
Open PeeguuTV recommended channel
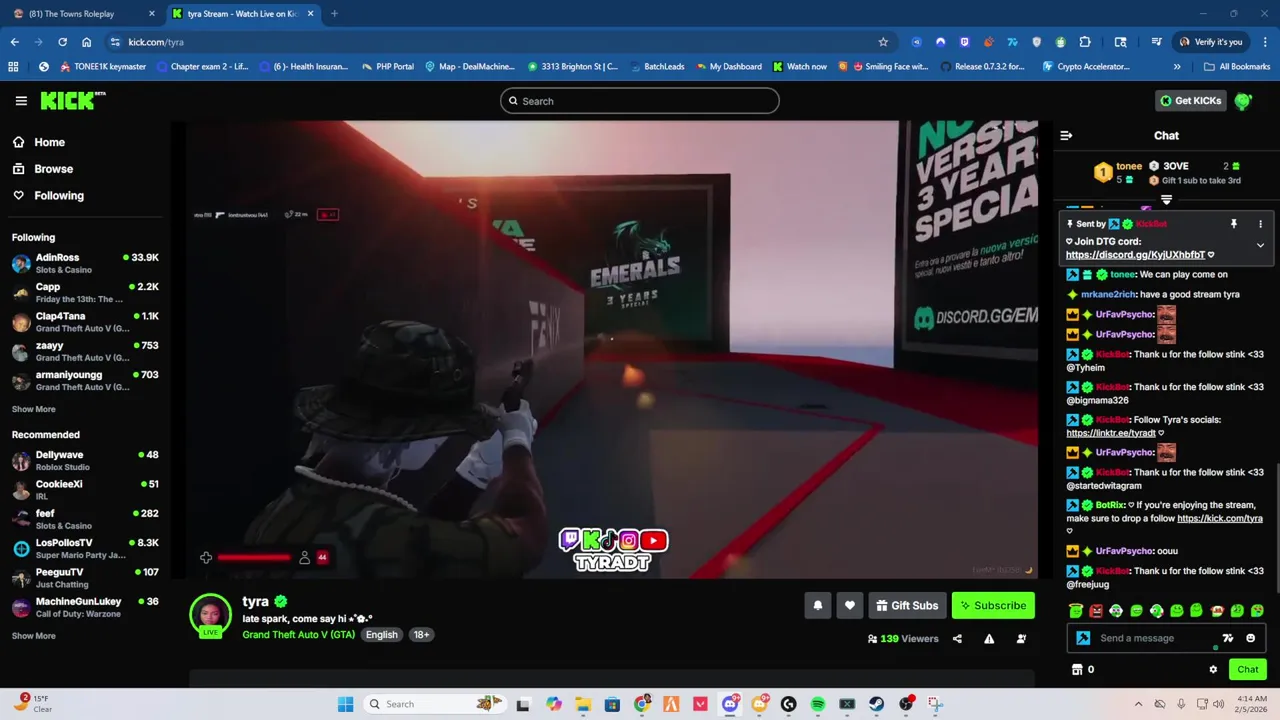(x=85, y=578)
